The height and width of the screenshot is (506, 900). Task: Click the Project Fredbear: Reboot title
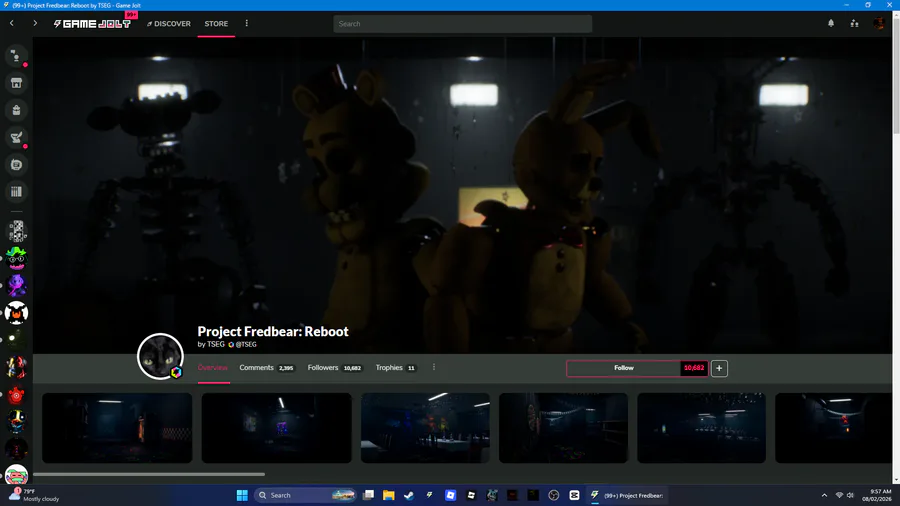tap(273, 331)
